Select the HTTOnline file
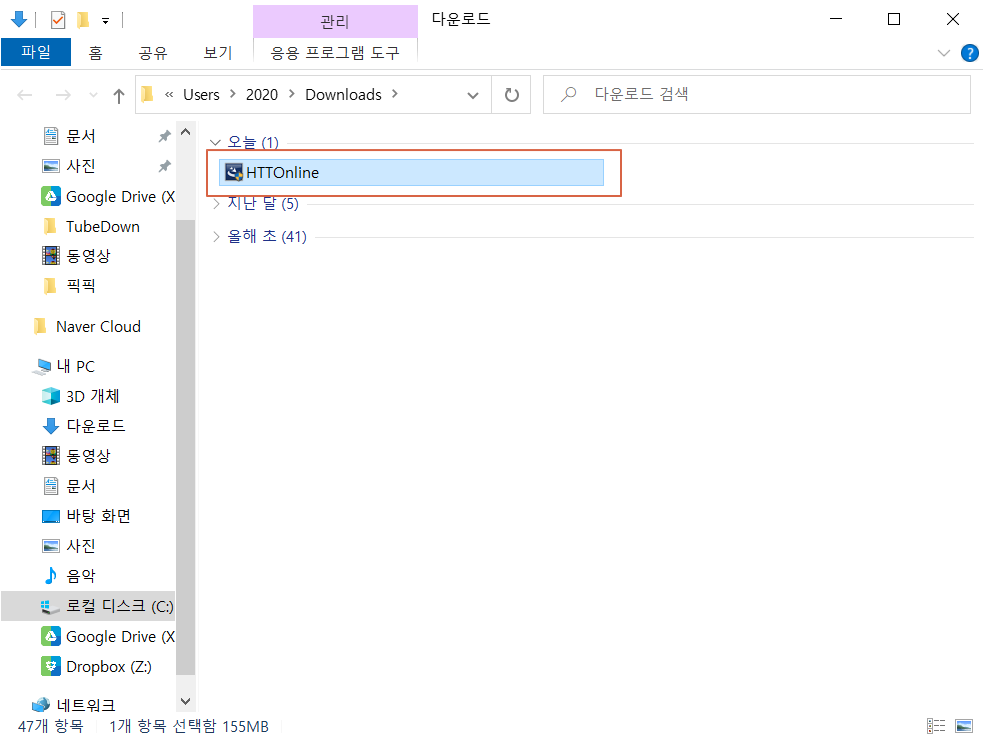Screen dimensions: 984x742 (x=411, y=173)
